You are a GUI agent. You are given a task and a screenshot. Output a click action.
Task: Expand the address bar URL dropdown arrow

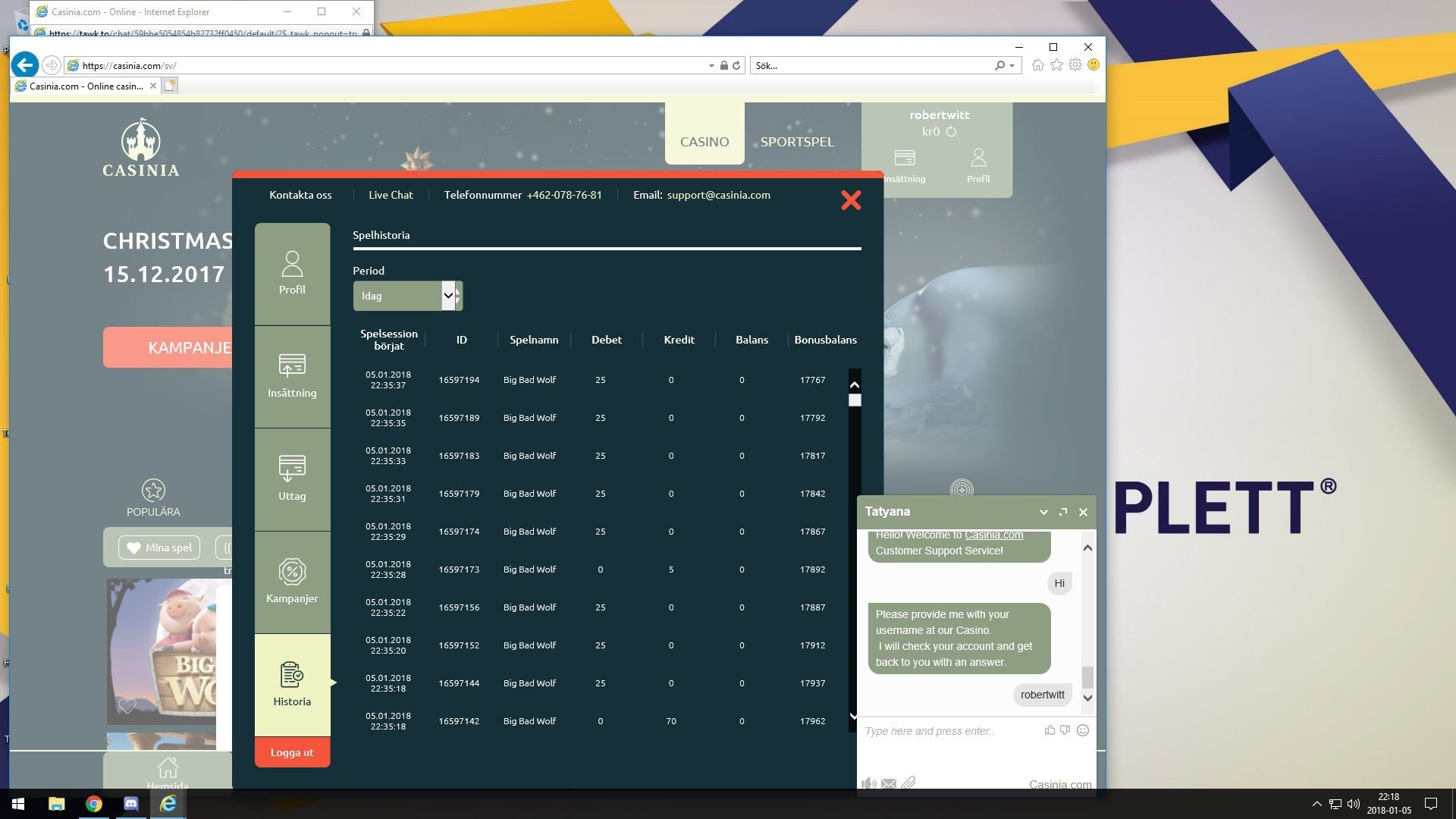coord(711,66)
